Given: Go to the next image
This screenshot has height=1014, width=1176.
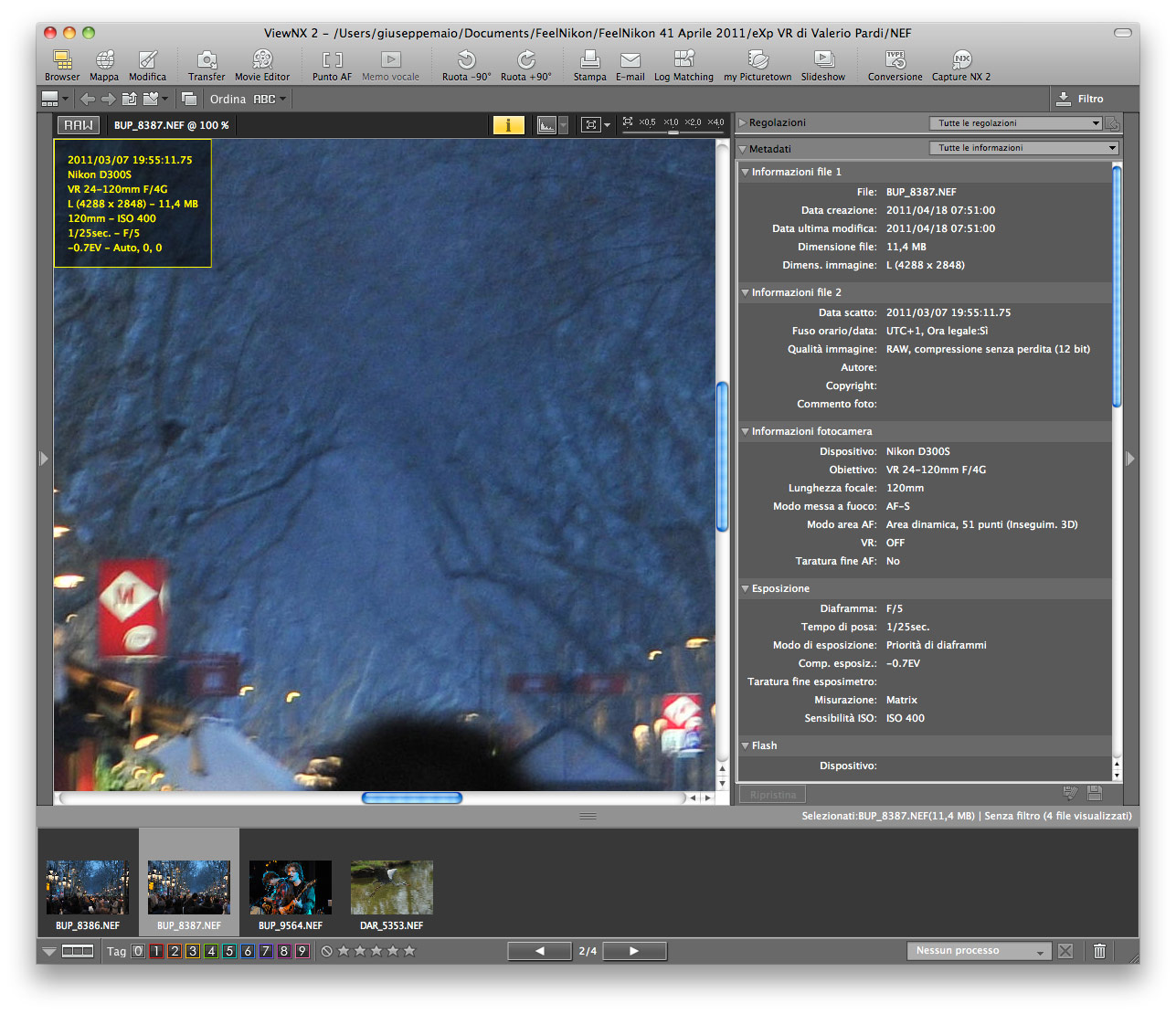Looking at the screenshot, I should pos(634,951).
